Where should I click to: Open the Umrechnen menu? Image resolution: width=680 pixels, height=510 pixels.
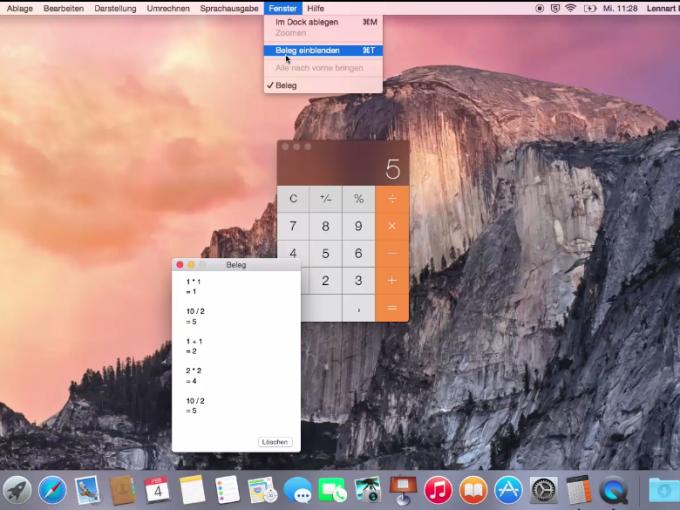168,8
